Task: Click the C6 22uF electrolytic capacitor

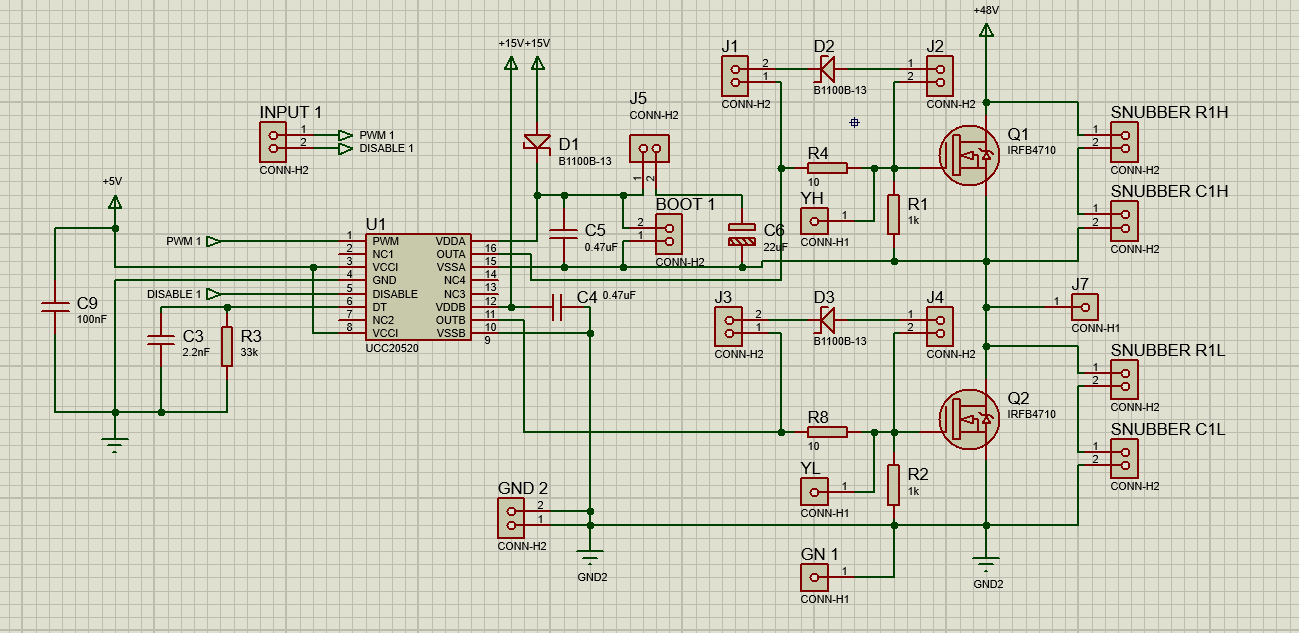Action: pos(741,234)
